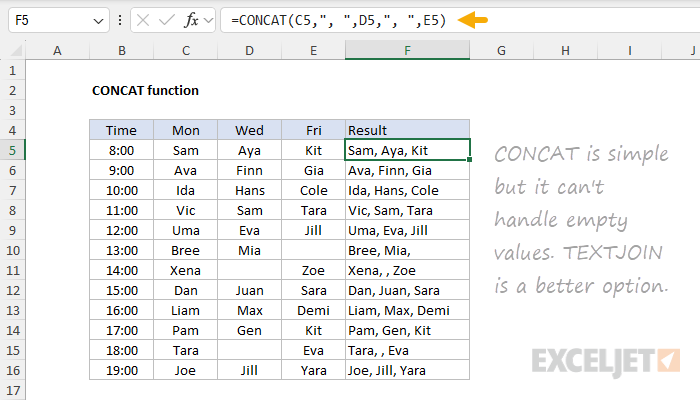
Task: Click the 'Gen' cell
Action: (x=250, y=330)
